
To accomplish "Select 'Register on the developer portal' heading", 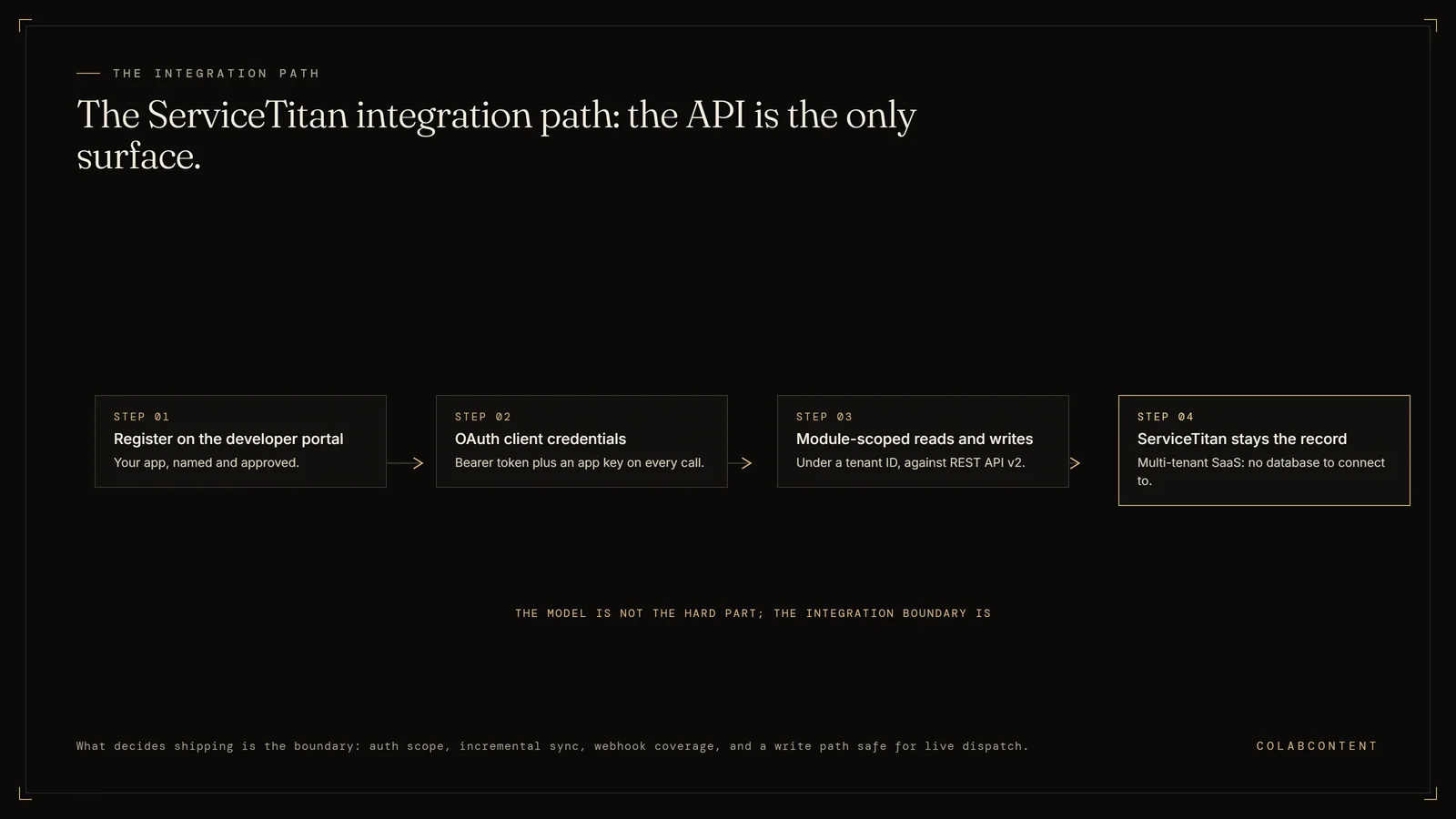I will 228,439.
